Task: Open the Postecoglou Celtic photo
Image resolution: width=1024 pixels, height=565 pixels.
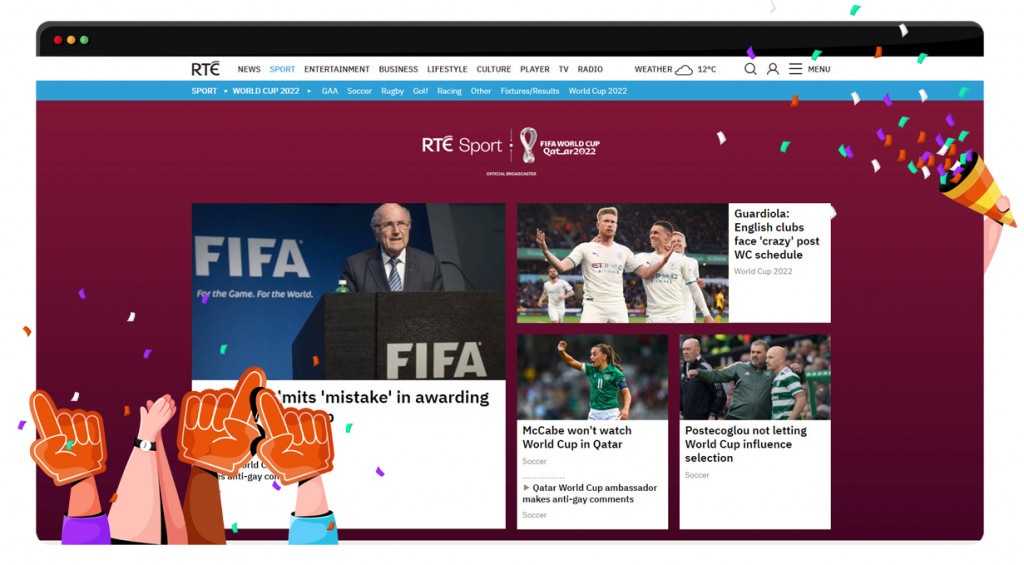Action: [755, 377]
